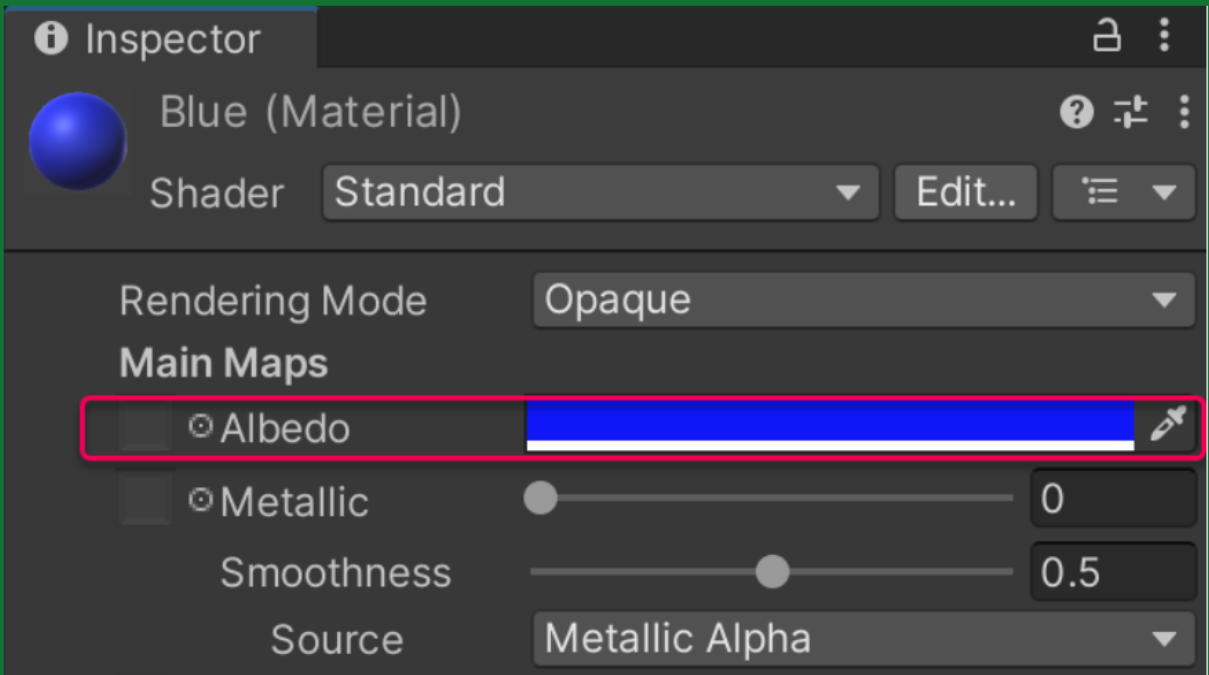Open Blue material more options menu
Screen dimensions: 1209x675
(x=1184, y=112)
